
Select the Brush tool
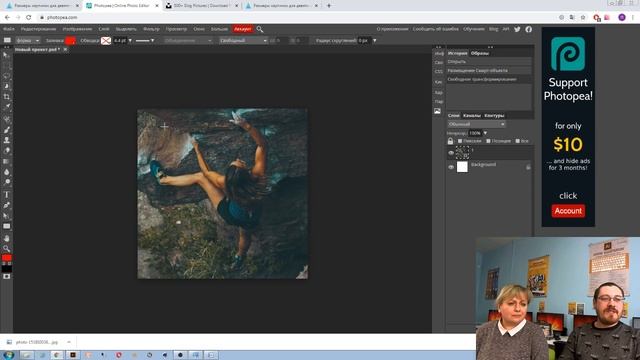click(7, 130)
